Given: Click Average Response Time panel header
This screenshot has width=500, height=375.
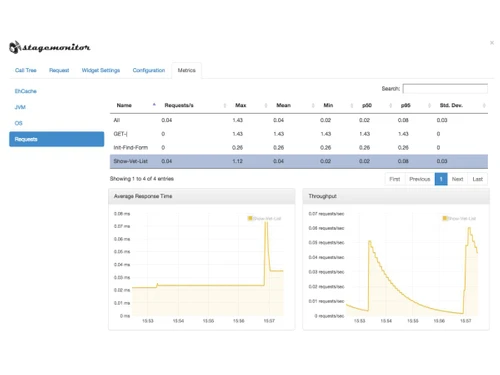Looking at the screenshot, I should coord(202,196).
